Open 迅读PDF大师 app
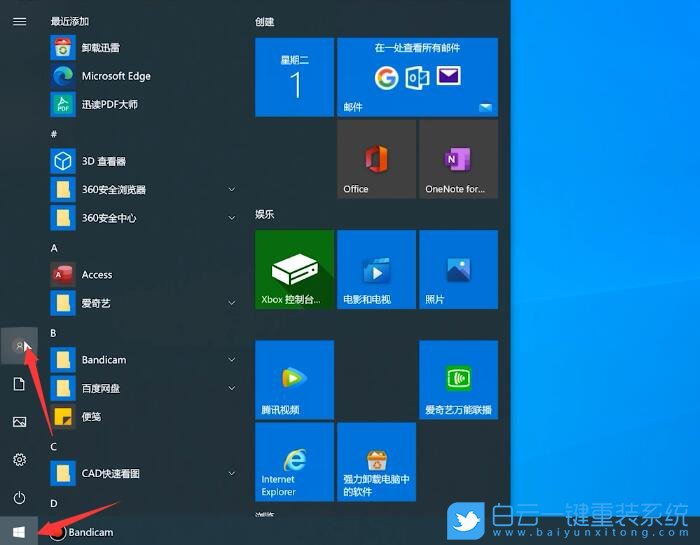Image resolution: width=700 pixels, height=545 pixels. (143, 104)
